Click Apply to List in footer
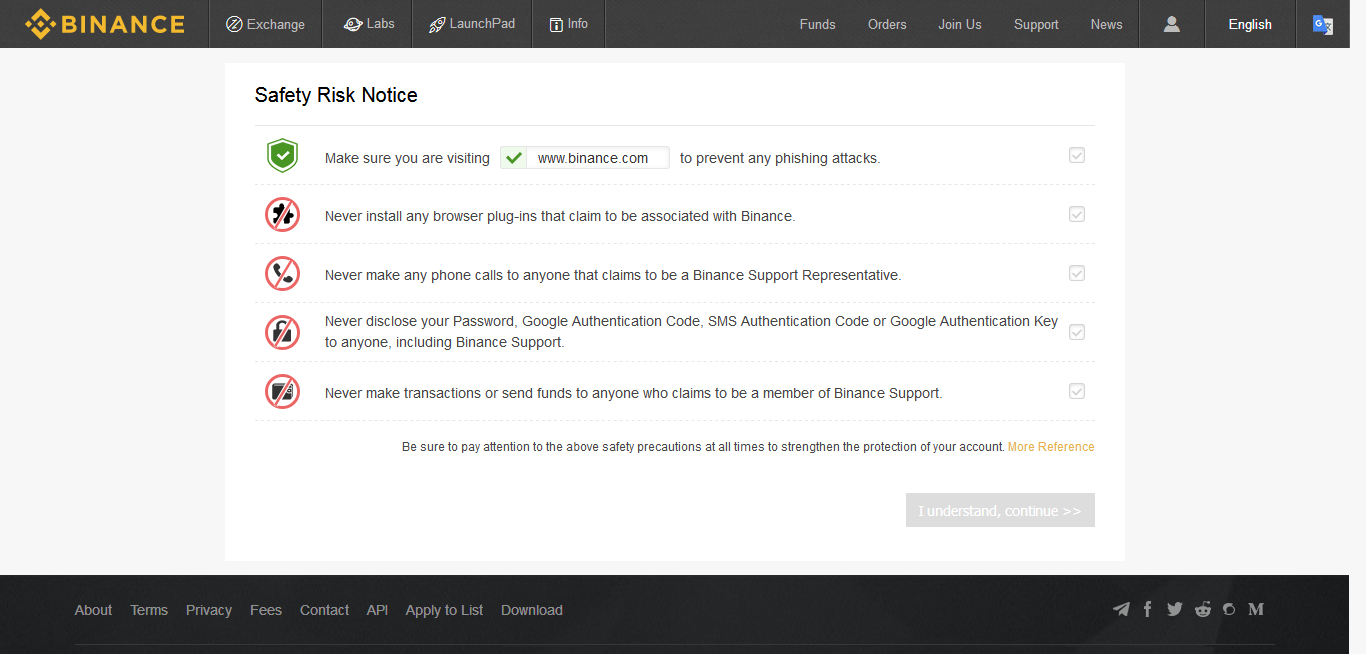Viewport: 1366px width, 654px height. point(444,610)
